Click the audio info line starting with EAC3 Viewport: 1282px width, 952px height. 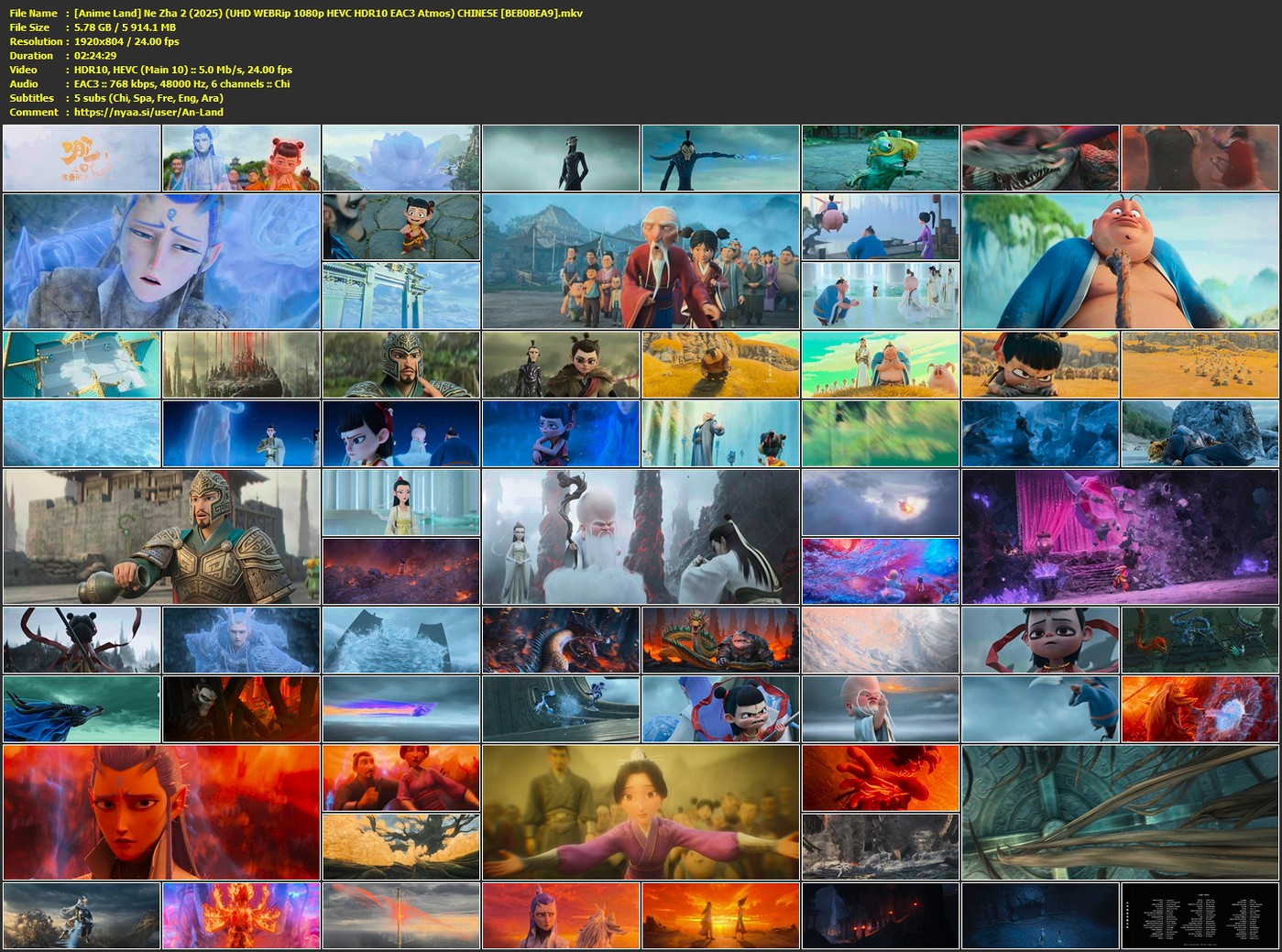(181, 83)
